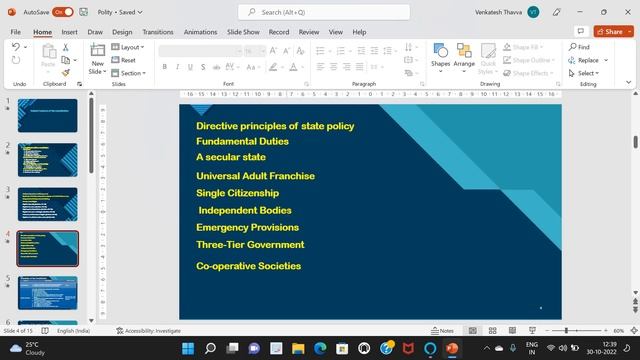
Task: Fit slide to current window
Action: [x=634, y=331]
